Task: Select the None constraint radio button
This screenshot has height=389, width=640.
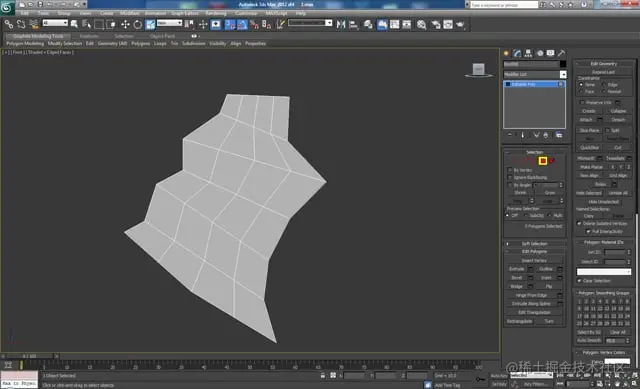Action: 581,84
